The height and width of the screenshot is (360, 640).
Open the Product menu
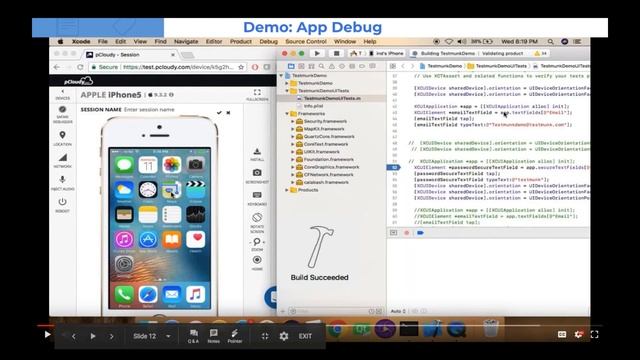pos(241,41)
